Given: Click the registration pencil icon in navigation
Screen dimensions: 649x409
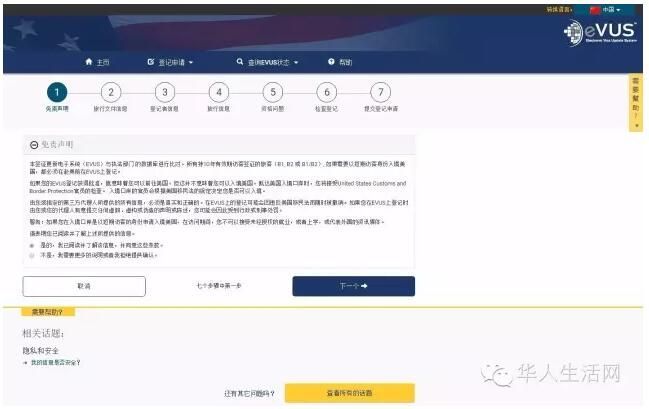Looking at the screenshot, I should tap(151, 62).
